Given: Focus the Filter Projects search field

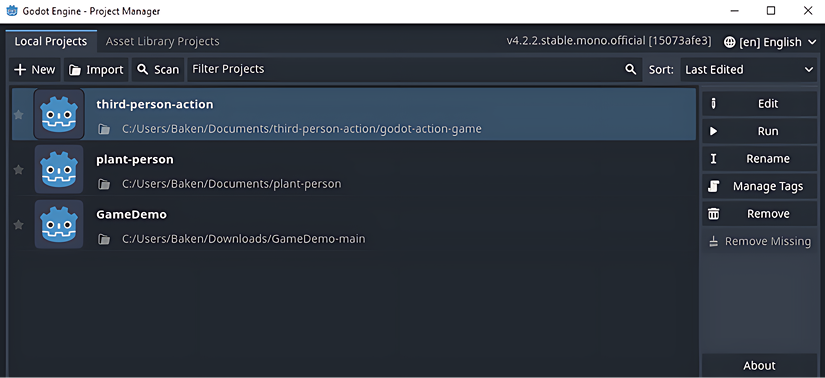Looking at the screenshot, I should point(415,69).
